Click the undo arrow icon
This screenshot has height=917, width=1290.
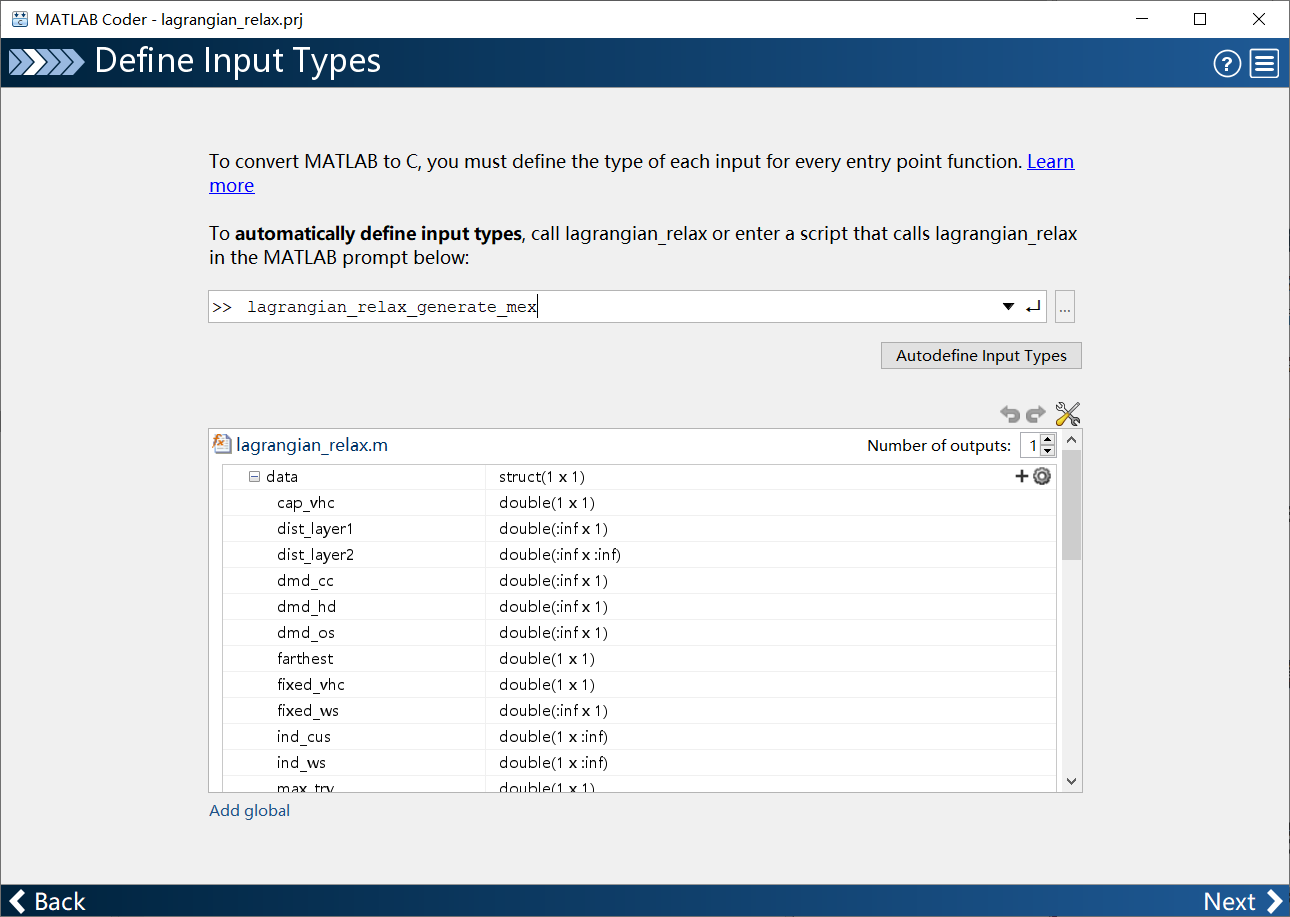click(1010, 414)
